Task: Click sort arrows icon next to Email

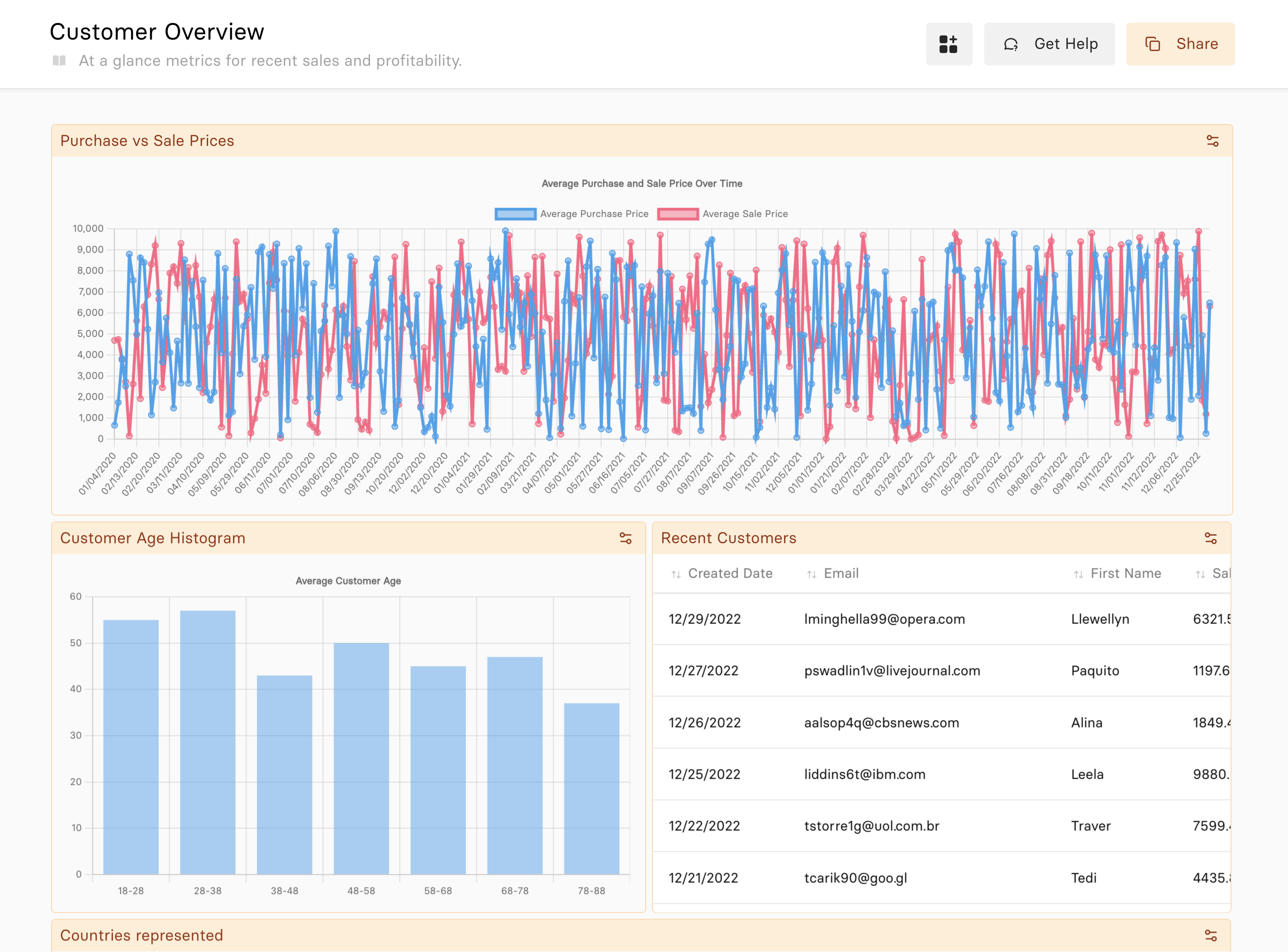Action: 812,574
